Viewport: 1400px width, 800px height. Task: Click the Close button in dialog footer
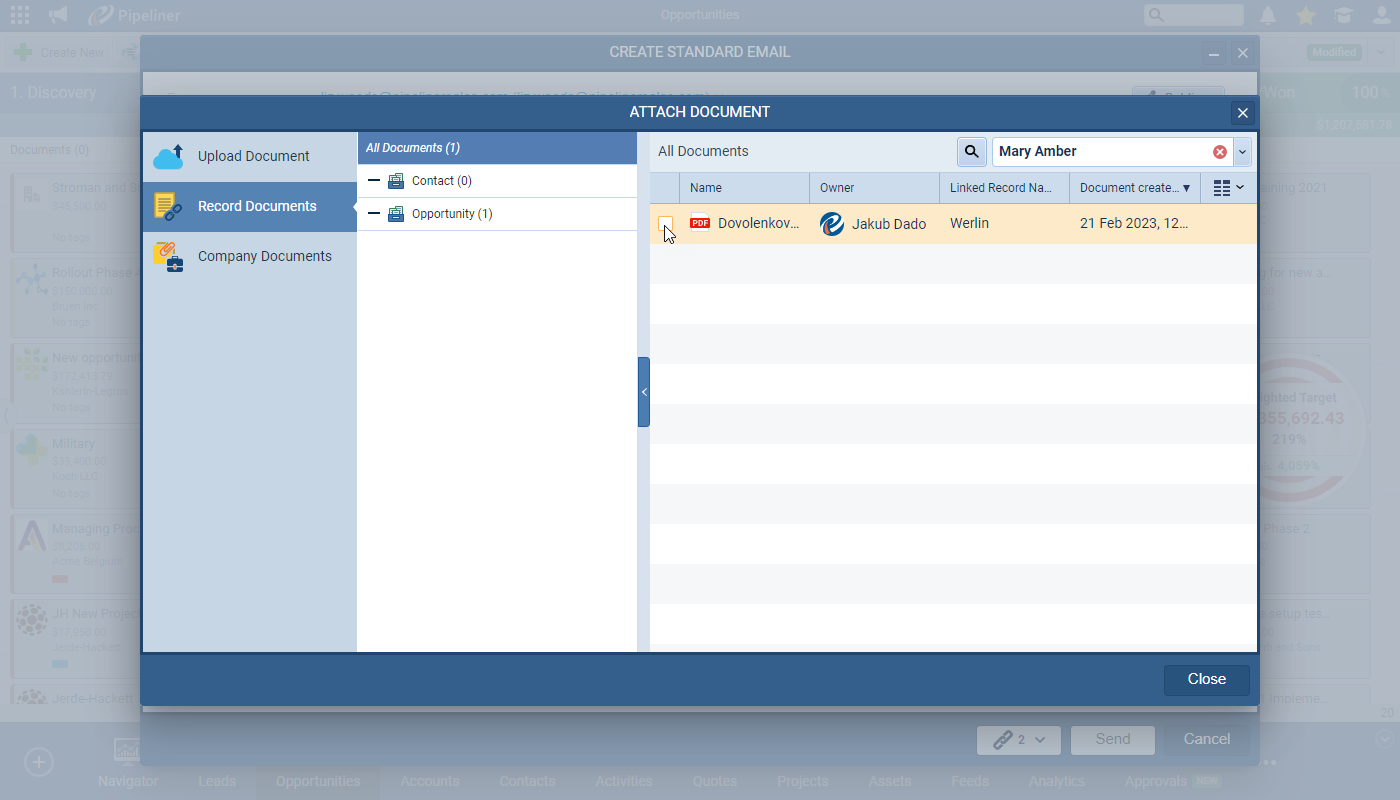tap(1206, 679)
